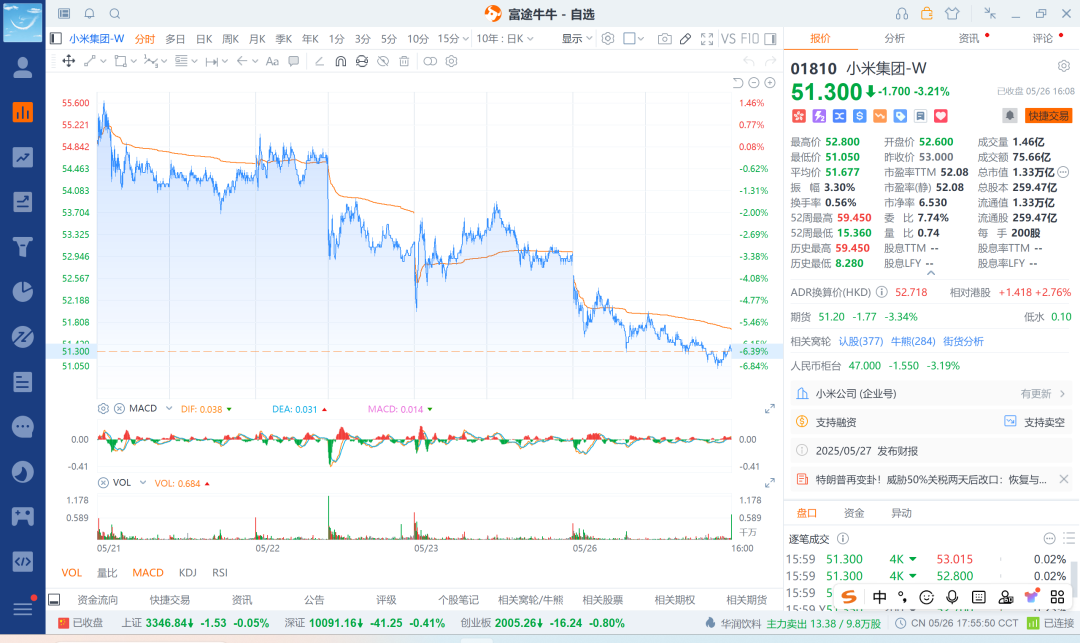This screenshot has height=643, width=1080.
Task: Open chart settings gear in top toolbar
Action: point(608,39)
